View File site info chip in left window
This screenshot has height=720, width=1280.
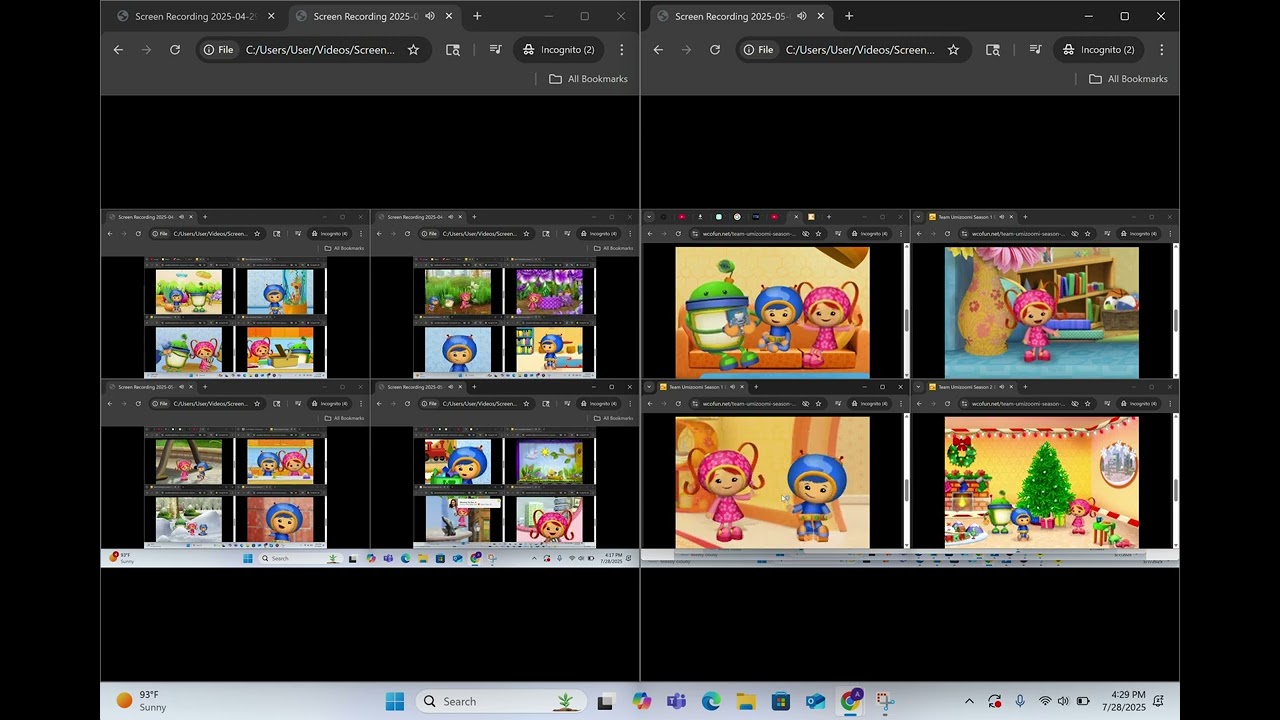219,50
